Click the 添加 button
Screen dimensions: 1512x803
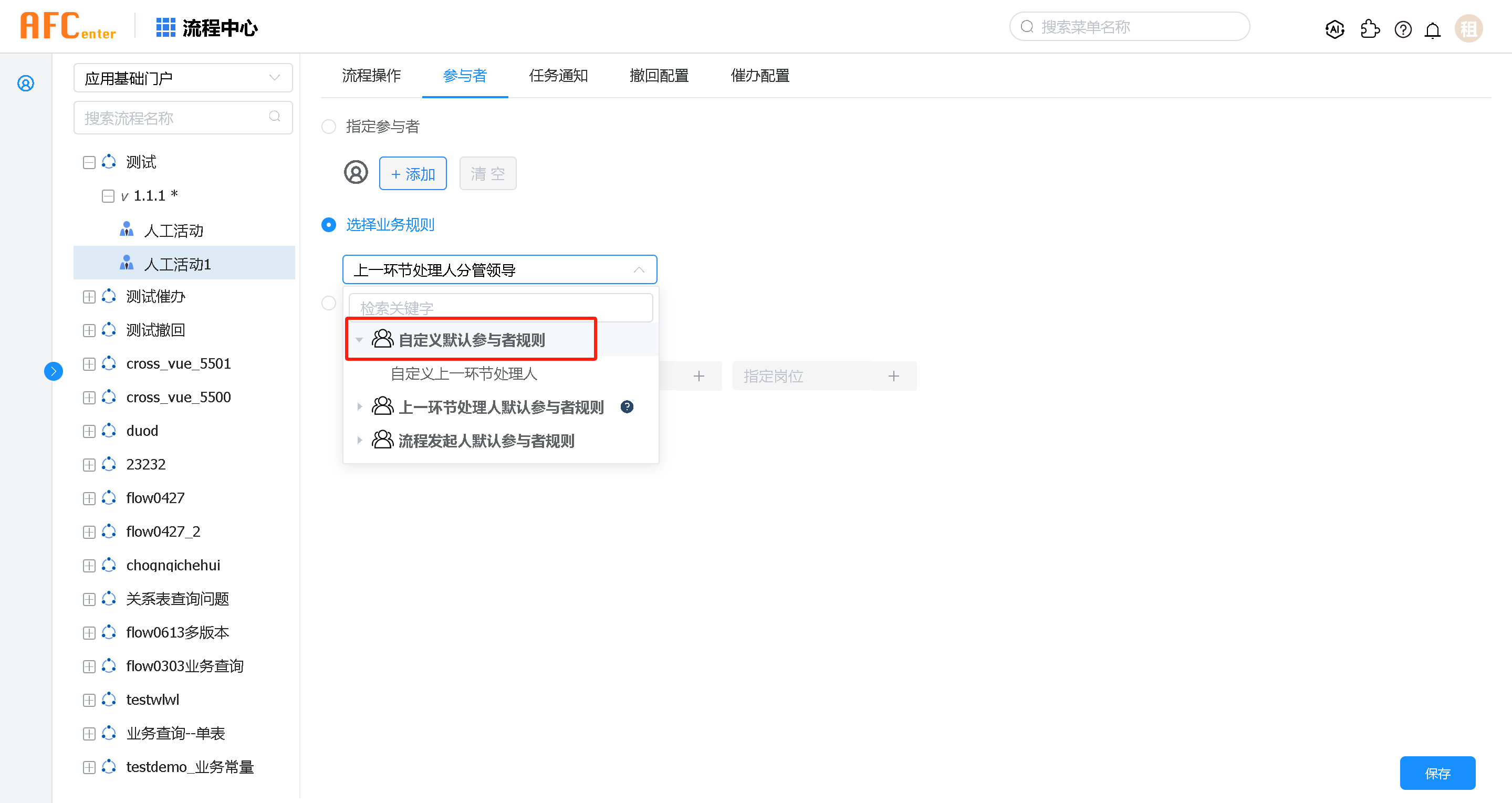click(413, 174)
